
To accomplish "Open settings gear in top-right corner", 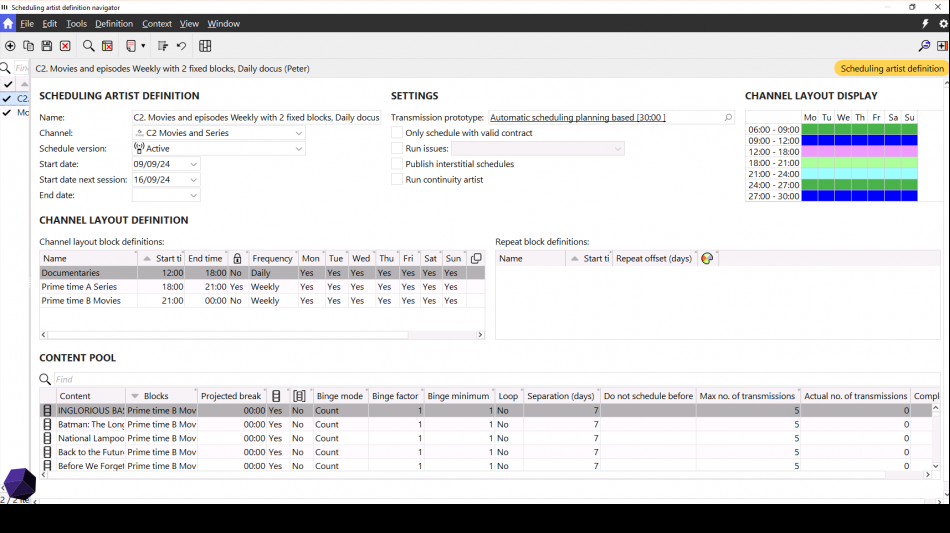I will point(942,23).
